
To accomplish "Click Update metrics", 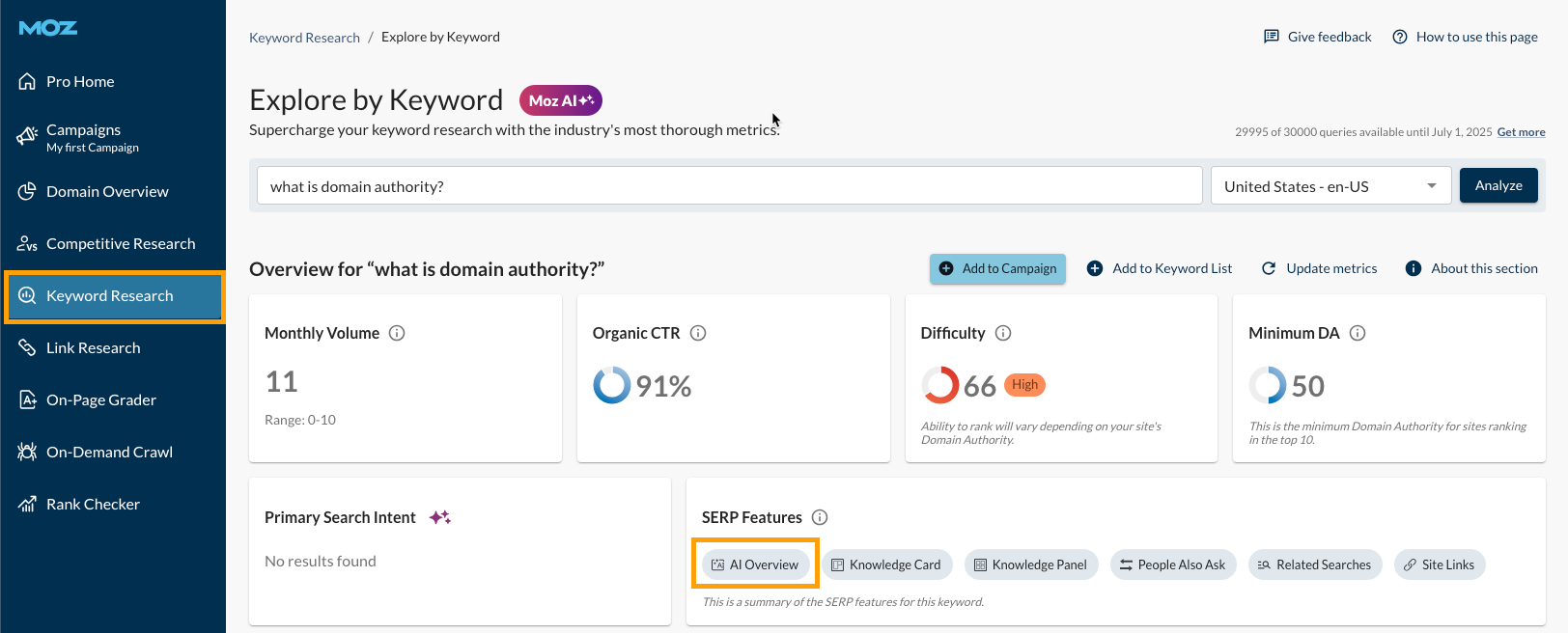I will coord(1320,268).
